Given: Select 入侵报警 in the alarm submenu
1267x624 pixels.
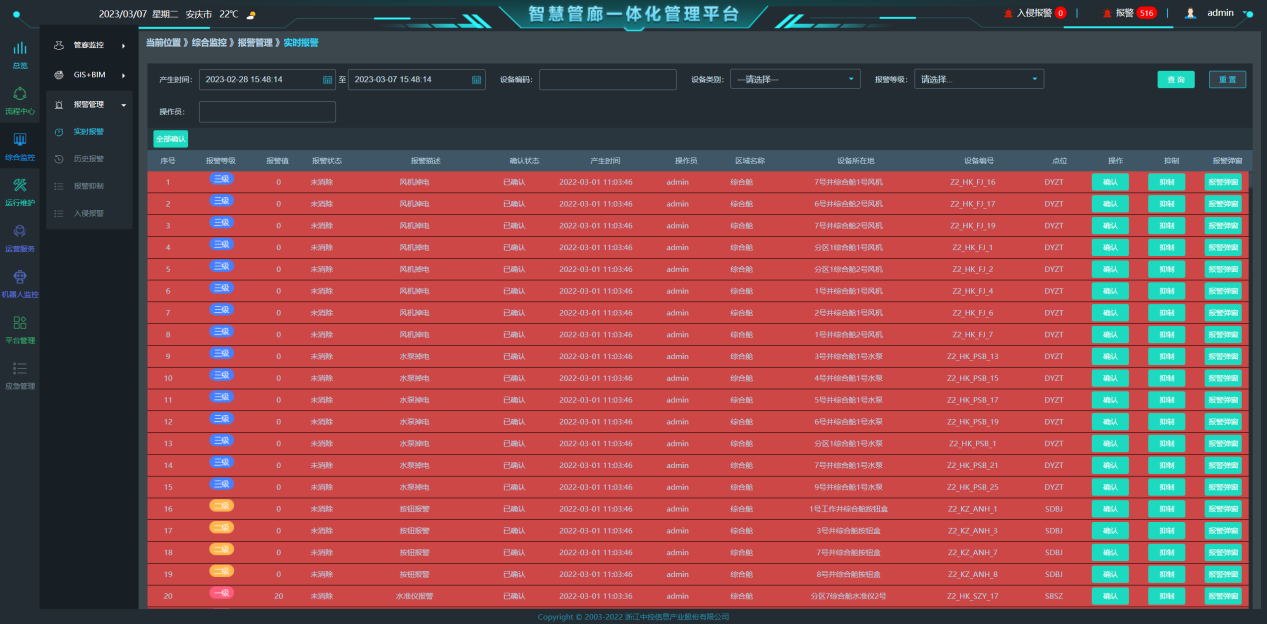Looking at the screenshot, I should [x=88, y=213].
